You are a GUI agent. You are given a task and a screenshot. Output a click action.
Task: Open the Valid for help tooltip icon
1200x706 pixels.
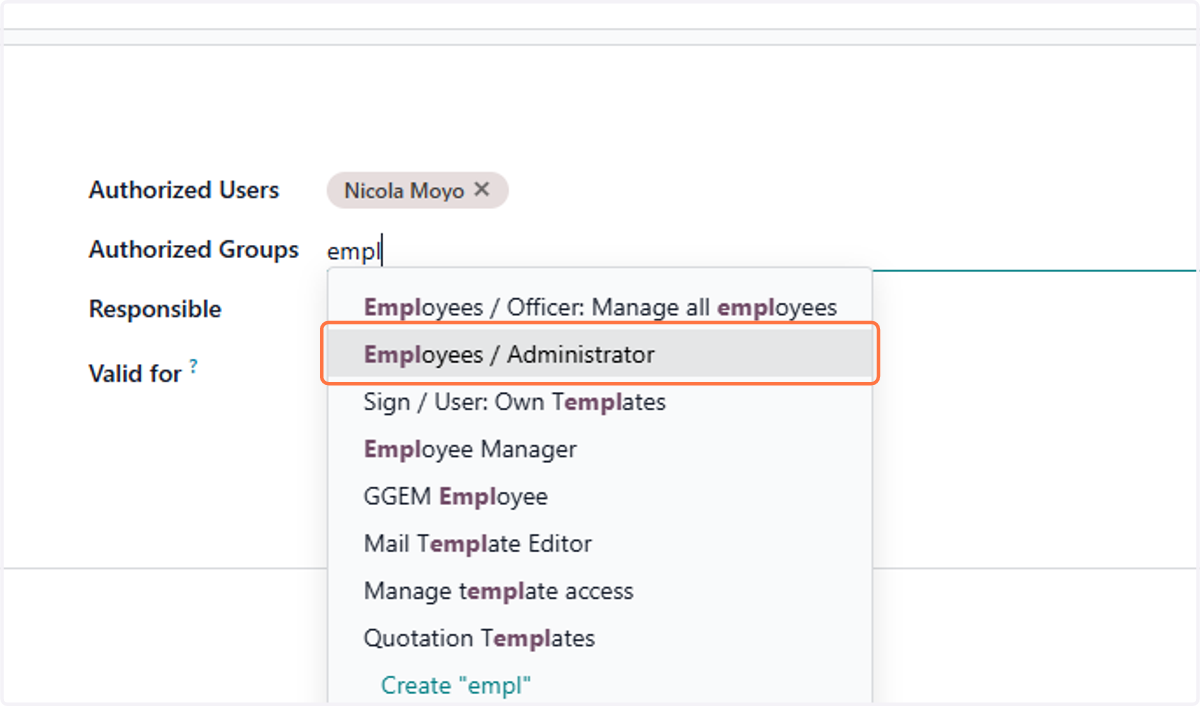(x=193, y=367)
